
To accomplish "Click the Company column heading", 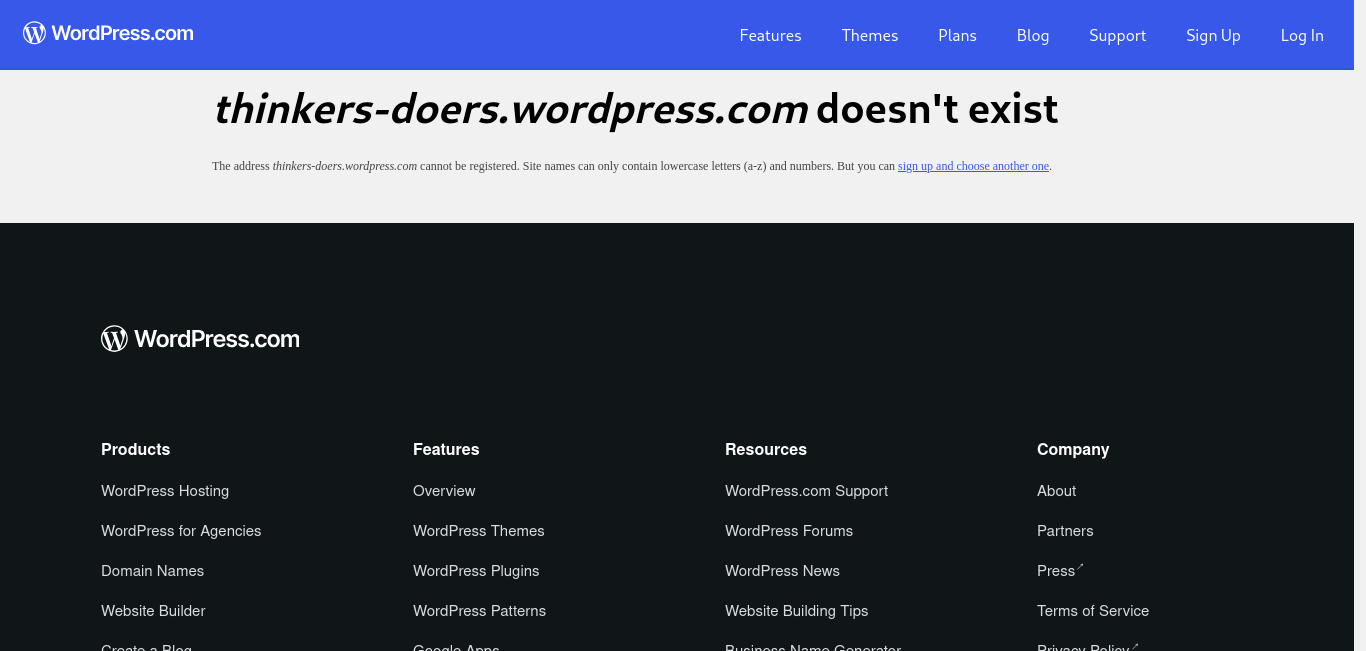I will coord(1073,450).
